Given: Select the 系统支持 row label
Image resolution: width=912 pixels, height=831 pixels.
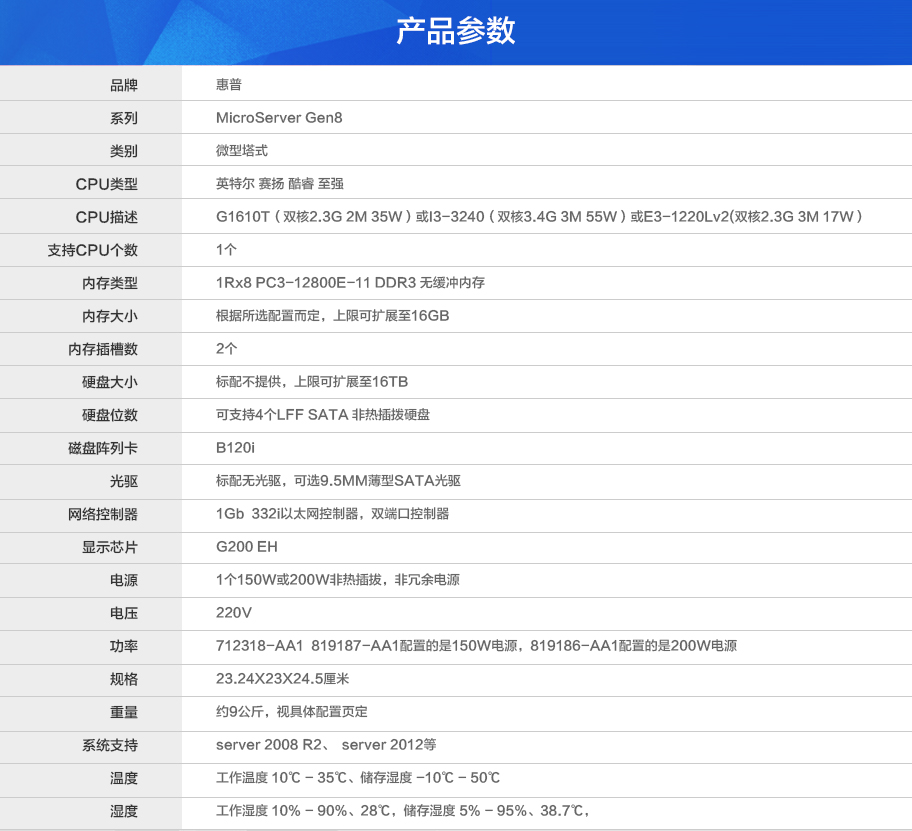Looking at the screenshot, I should [x=109, y=746].
